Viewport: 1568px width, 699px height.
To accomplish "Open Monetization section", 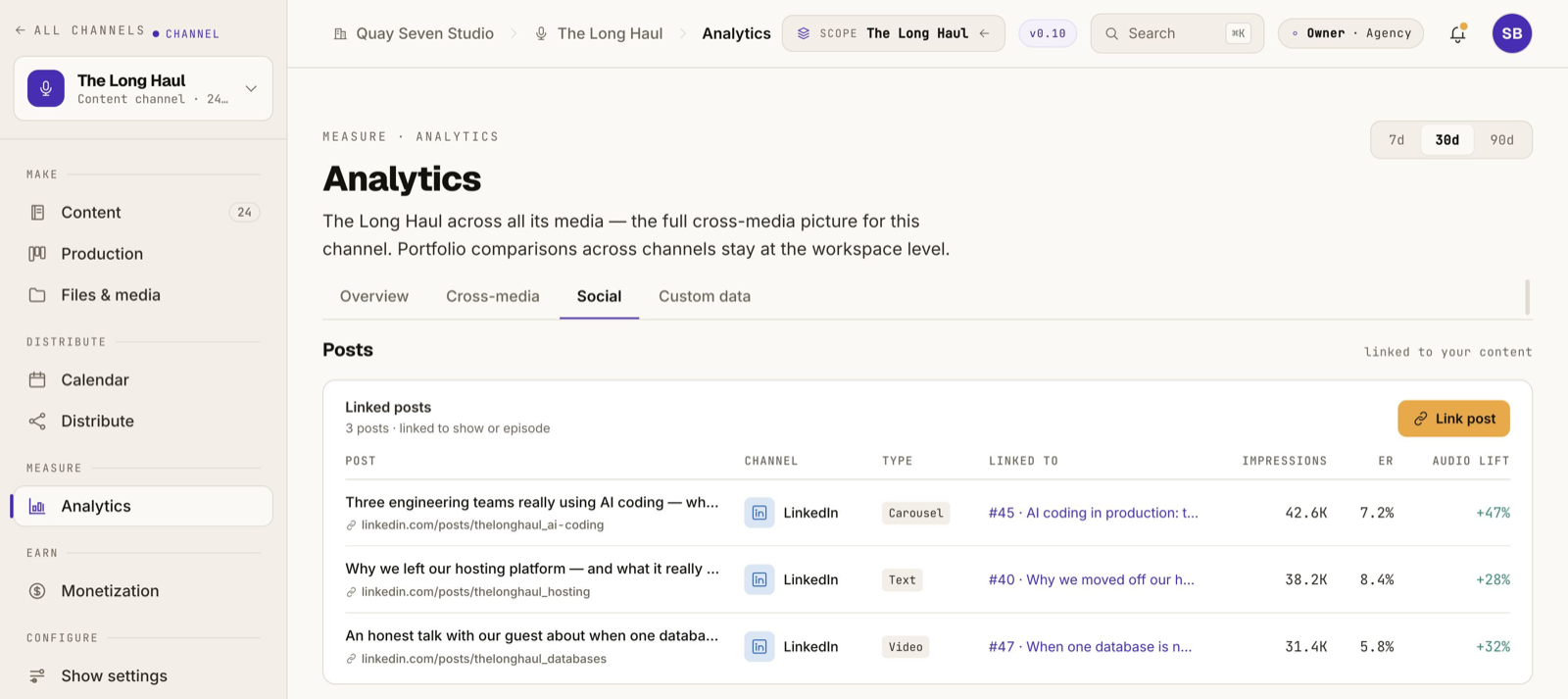I will click(143, 591).
